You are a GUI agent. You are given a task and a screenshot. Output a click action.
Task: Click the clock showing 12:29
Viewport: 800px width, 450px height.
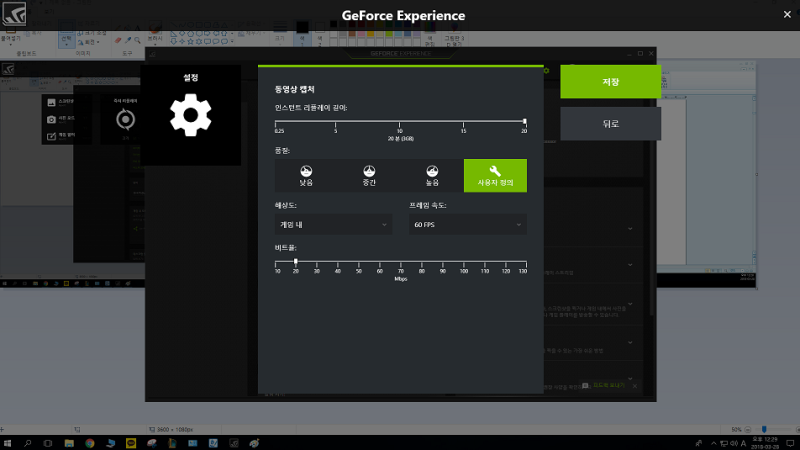(x=764, y=442)
